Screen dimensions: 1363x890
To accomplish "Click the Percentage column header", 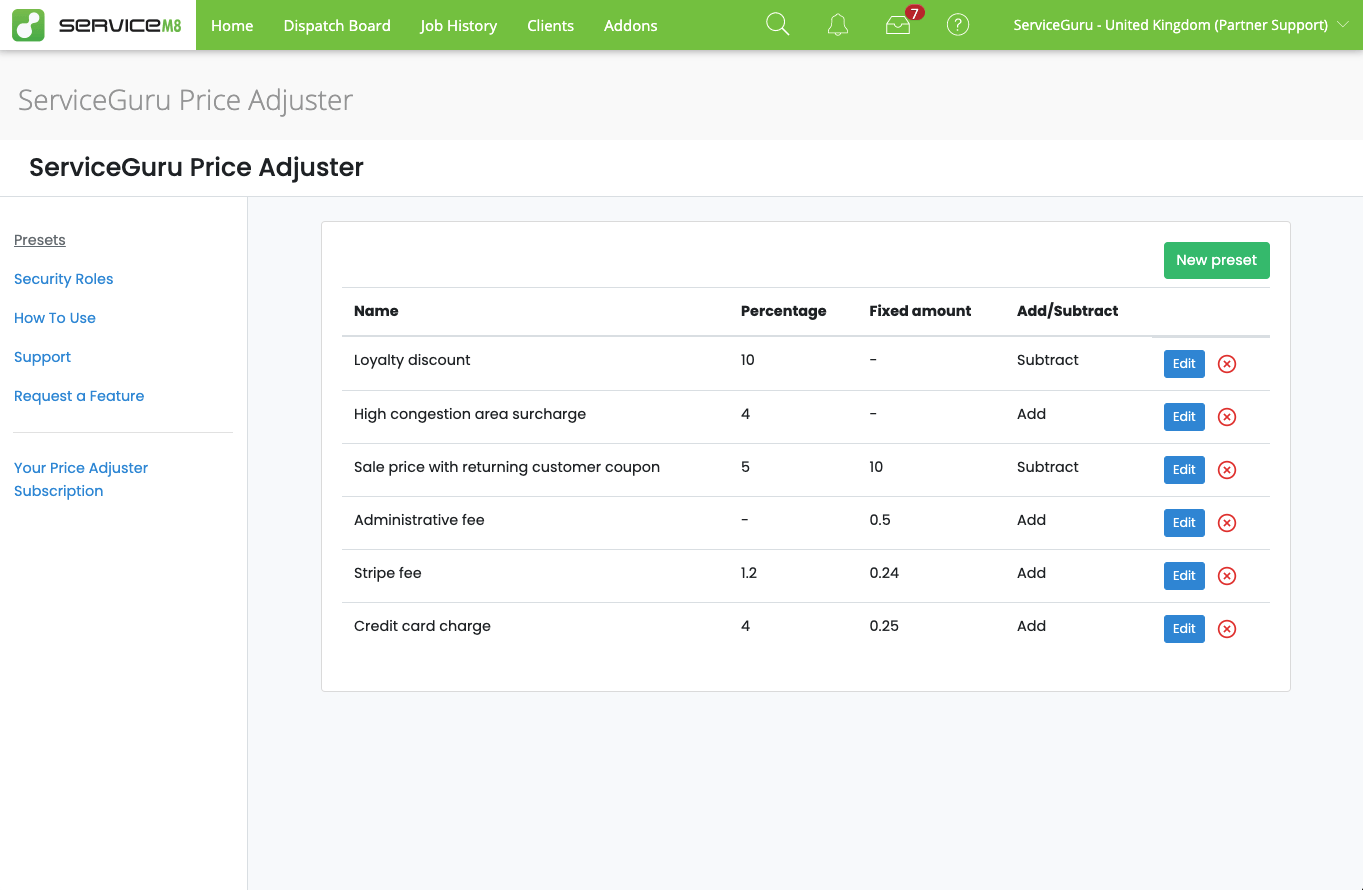I will point(783,311).
